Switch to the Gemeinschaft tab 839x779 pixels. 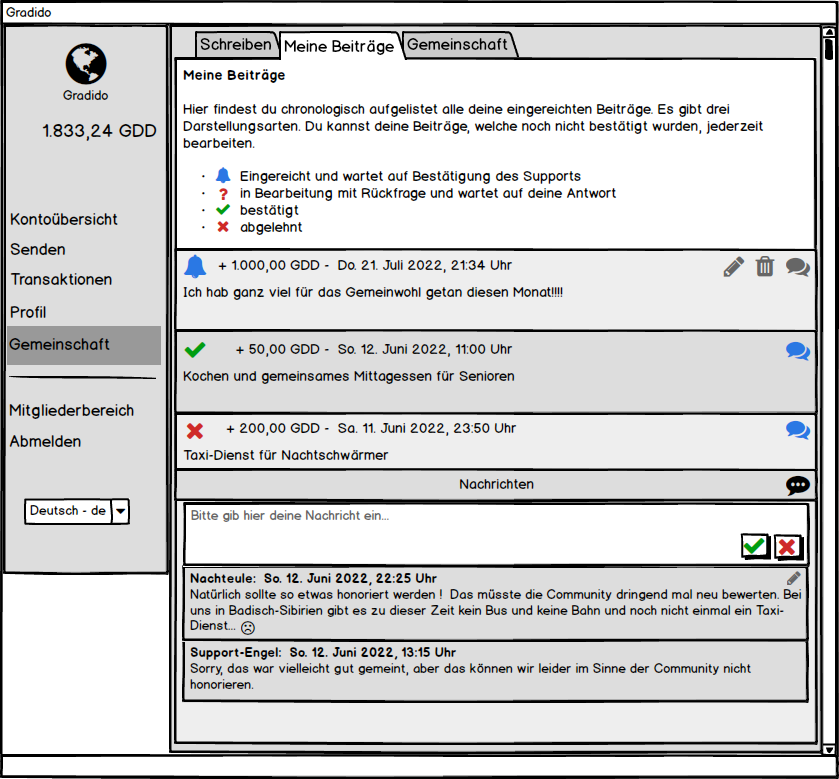[458, 44]
